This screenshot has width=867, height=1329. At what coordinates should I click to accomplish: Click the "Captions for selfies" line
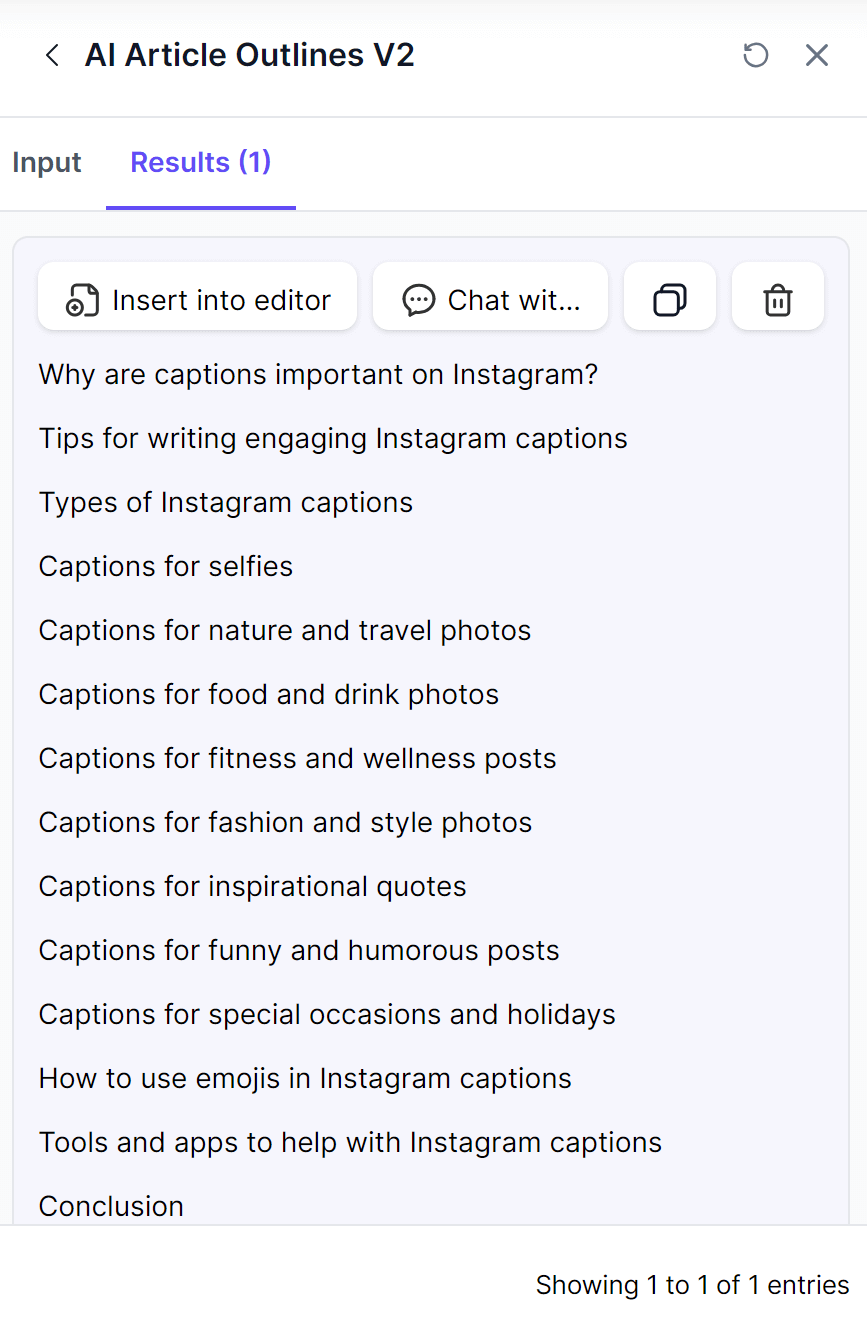click(x=166, y=567)
